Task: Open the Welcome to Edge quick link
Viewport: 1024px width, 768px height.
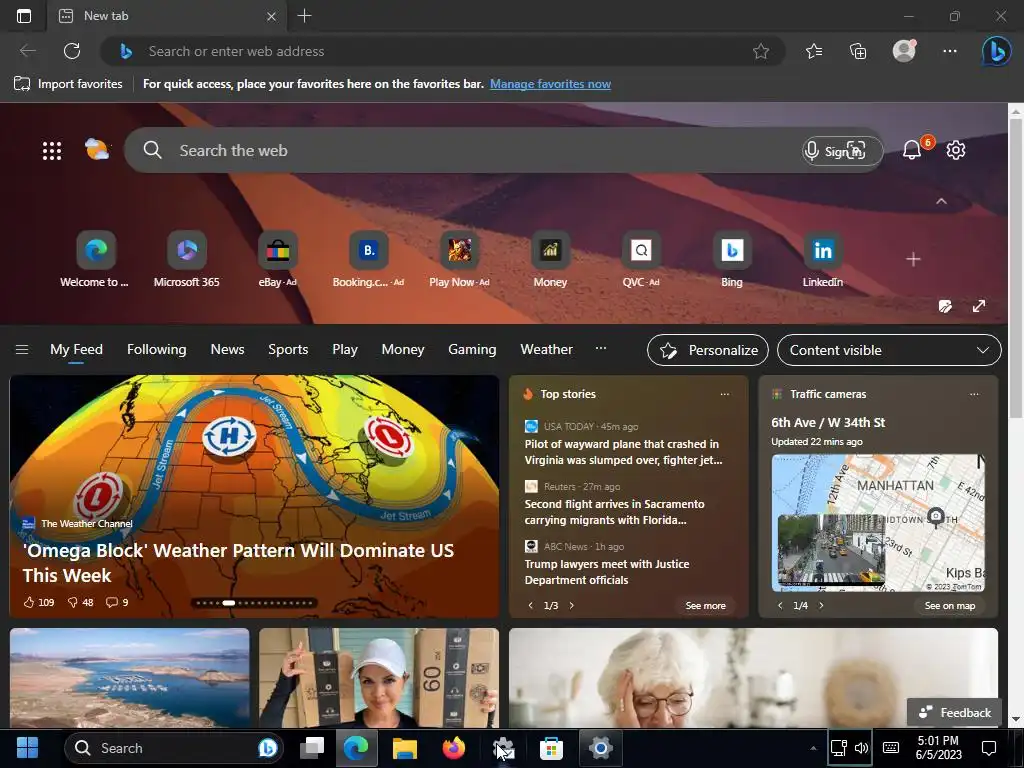Action: 95,259
